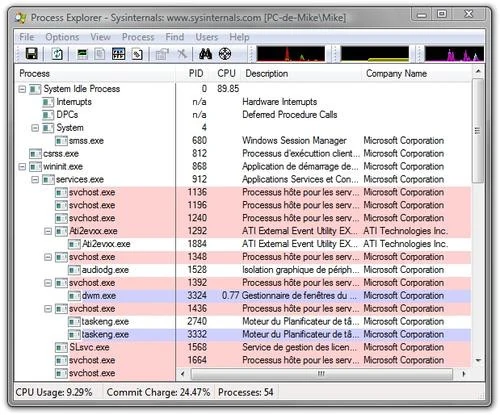Click the vertical scrollbar up arrow

(478, 71)
